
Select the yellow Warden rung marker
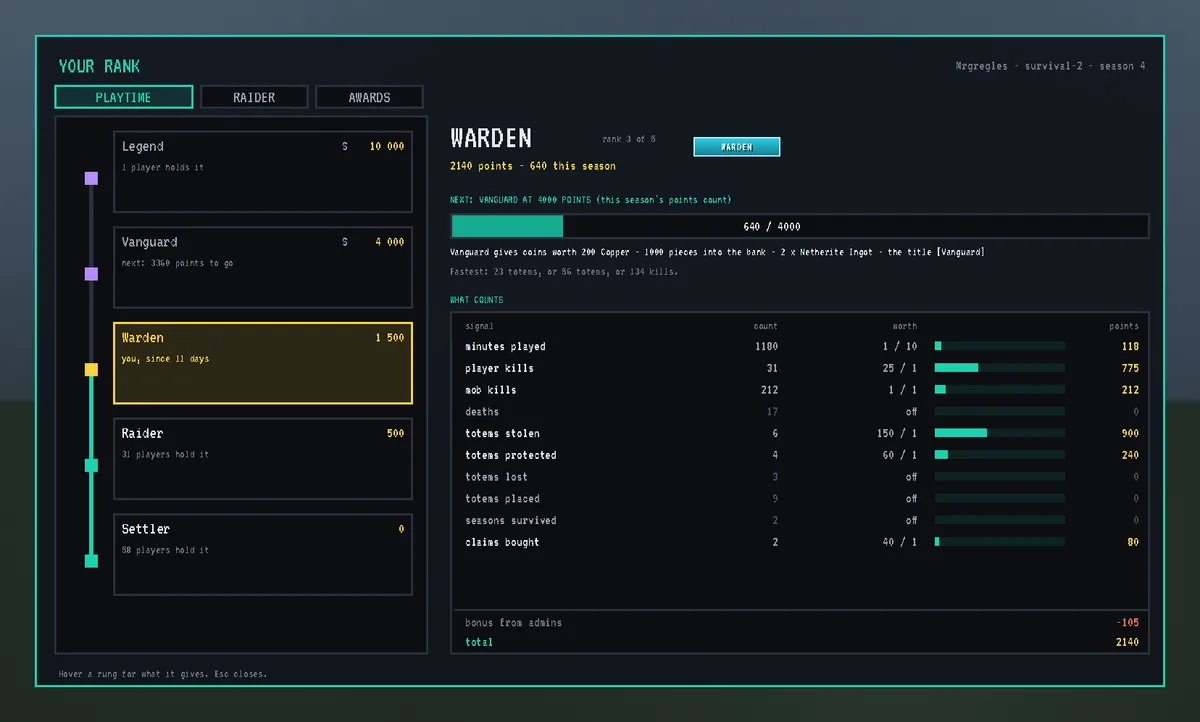pos(91,369)
